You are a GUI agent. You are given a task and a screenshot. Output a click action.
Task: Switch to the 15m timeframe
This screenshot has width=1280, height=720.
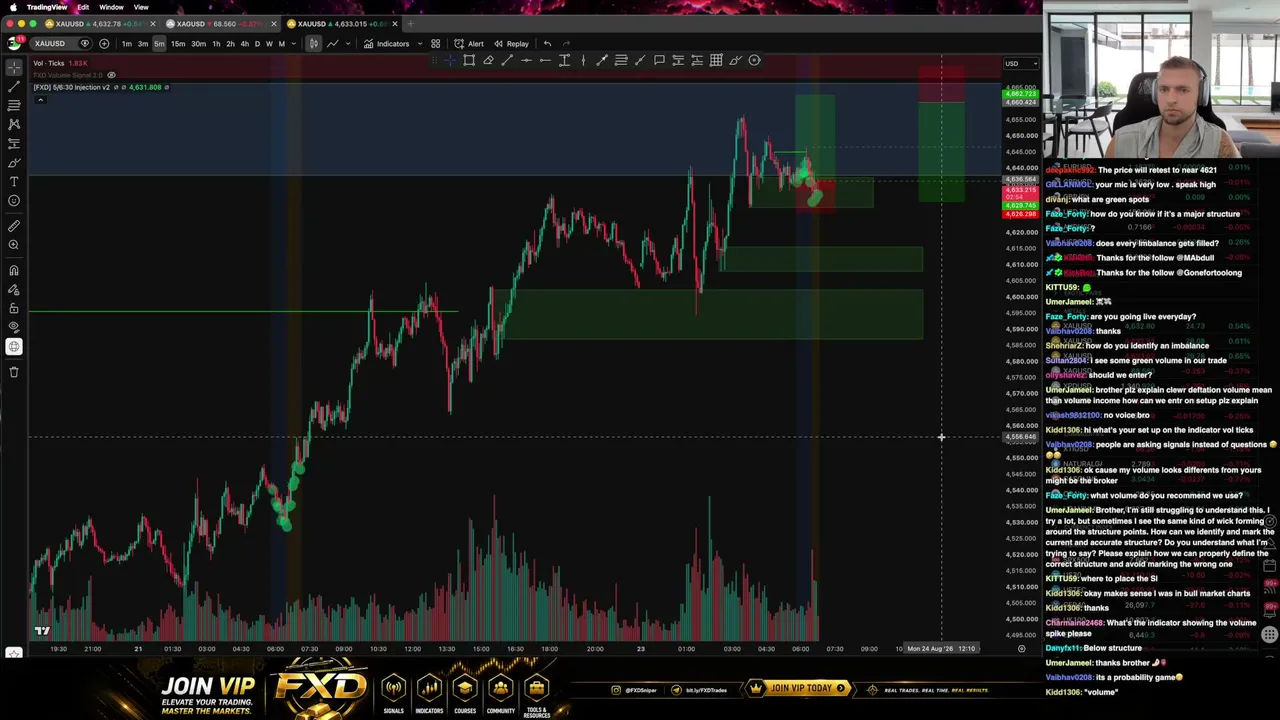click(178, 44)
